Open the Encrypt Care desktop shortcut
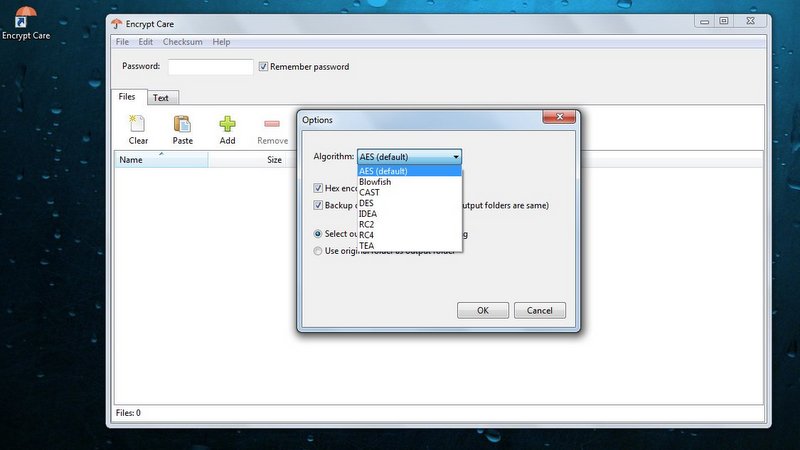 tap(26, 22)
